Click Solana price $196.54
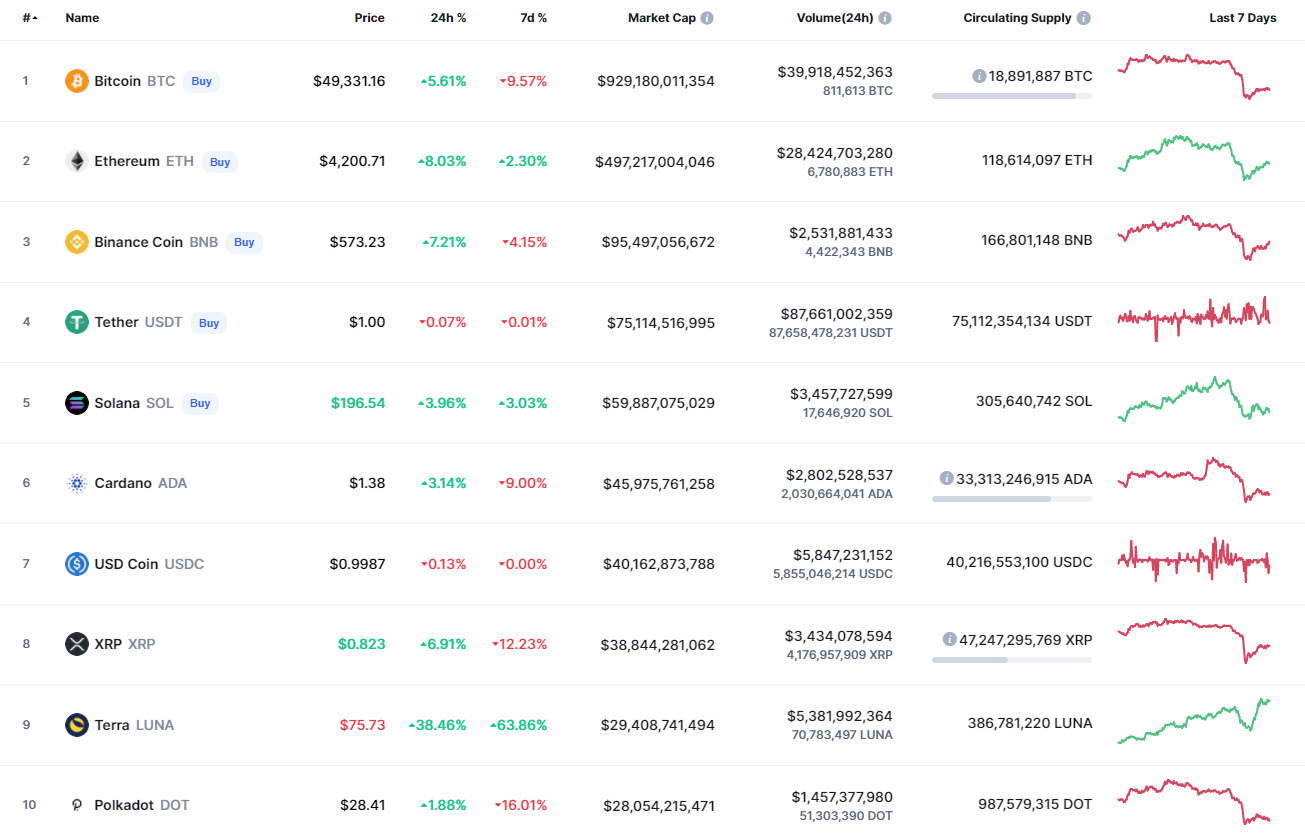 [358, 403]
